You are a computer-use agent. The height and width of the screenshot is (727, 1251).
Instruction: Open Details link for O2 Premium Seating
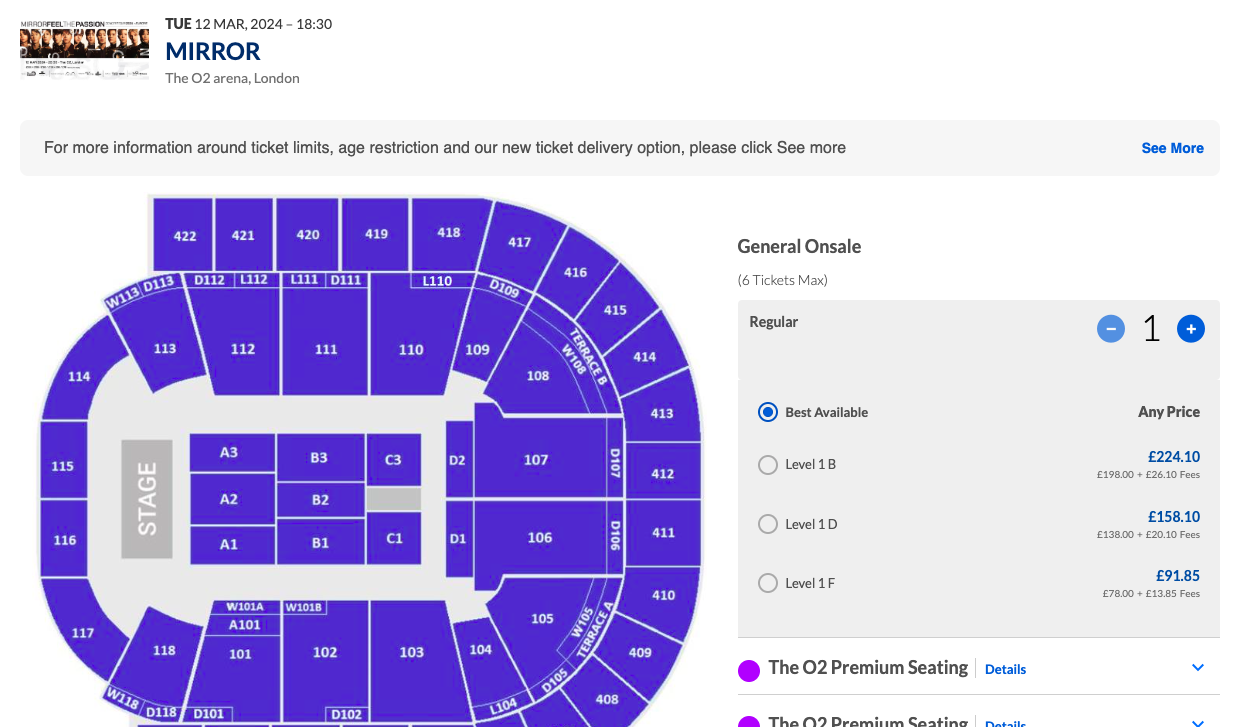(x=1005, y=669)
